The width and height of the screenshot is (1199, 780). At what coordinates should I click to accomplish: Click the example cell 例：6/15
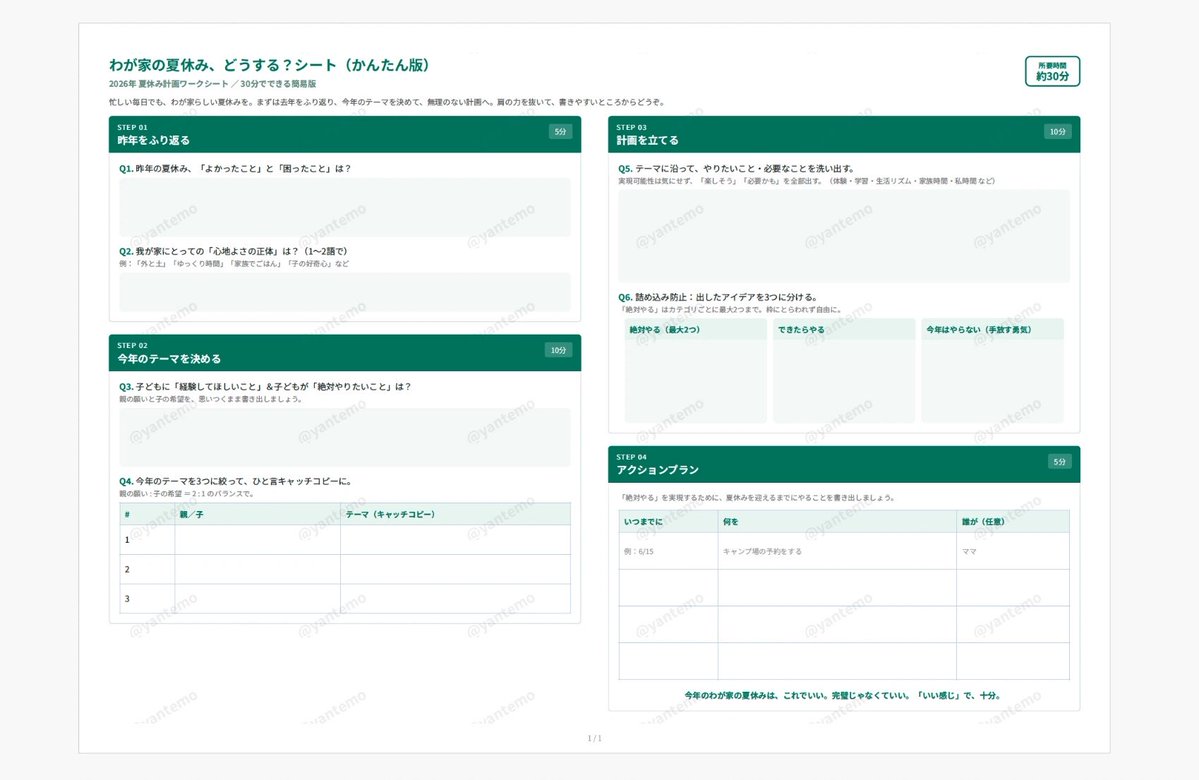tap(668, 551)
